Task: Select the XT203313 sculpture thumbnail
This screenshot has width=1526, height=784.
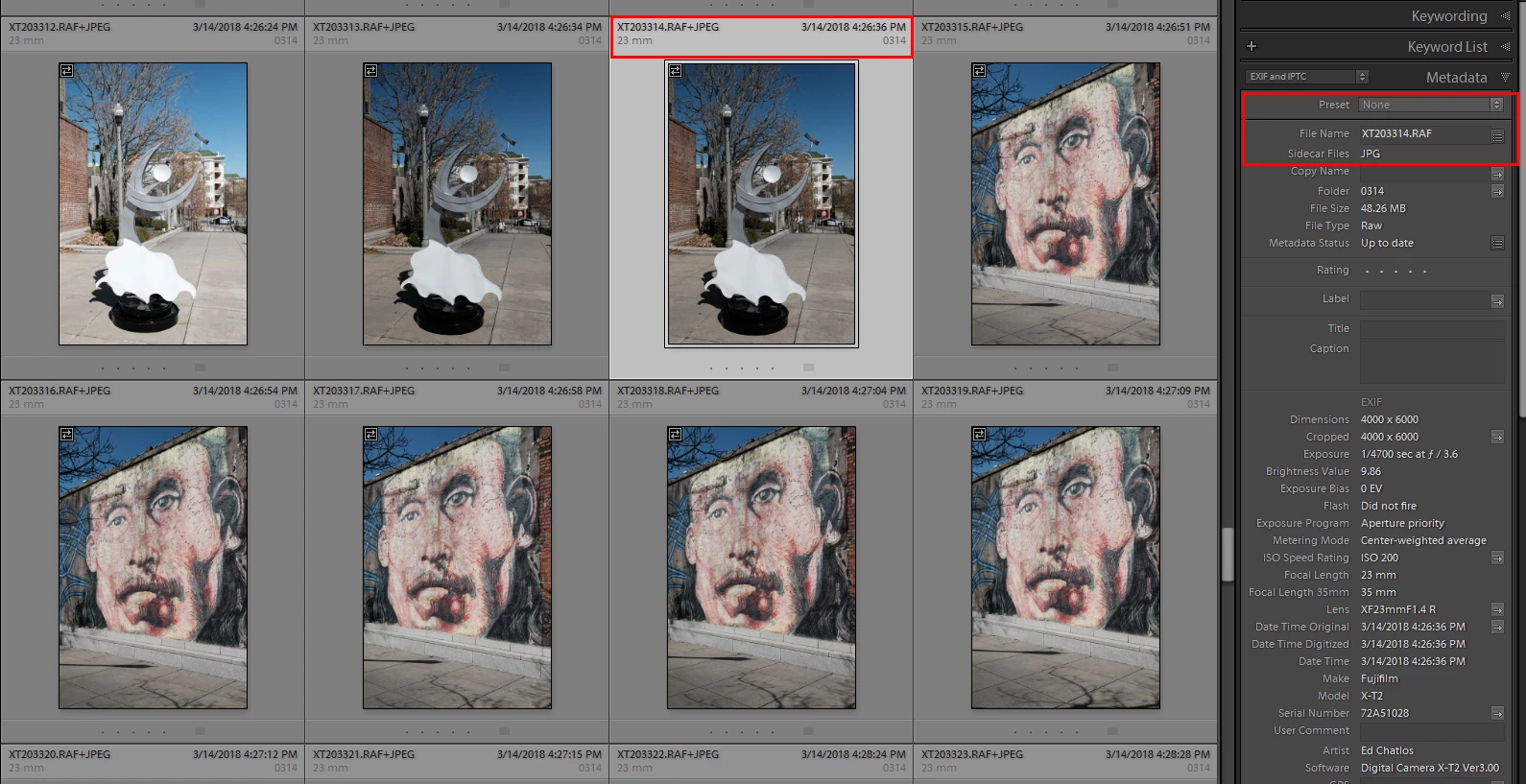Action: [x=457, y=203]
